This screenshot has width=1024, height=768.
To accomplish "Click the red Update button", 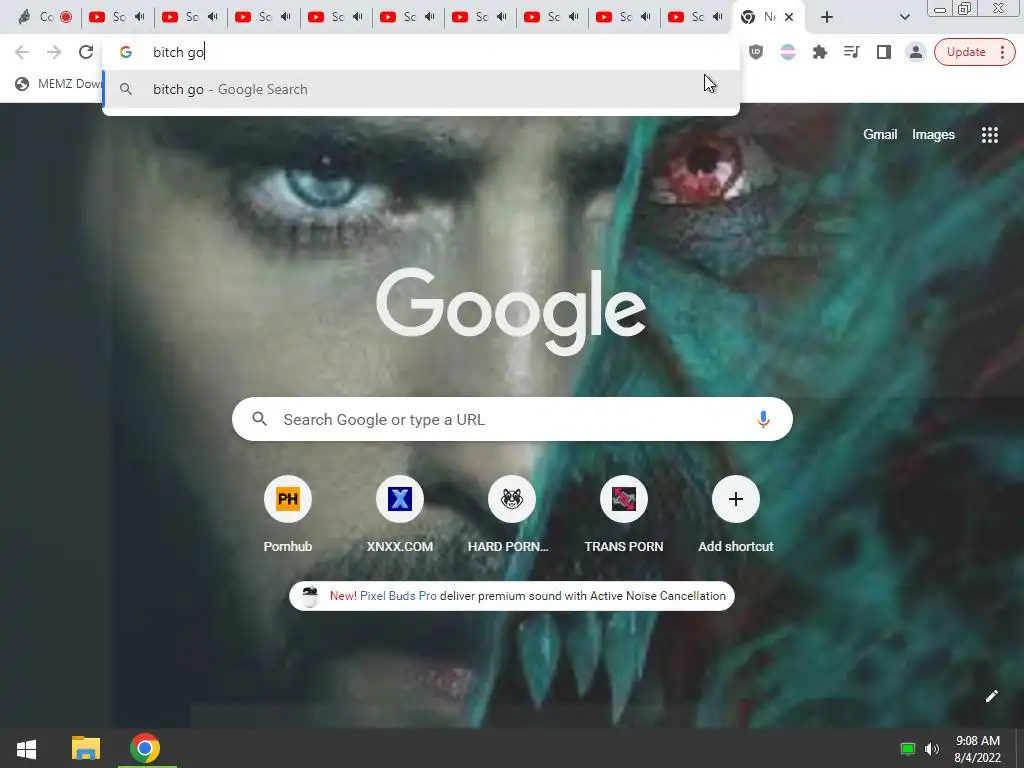I will pos(965,52).
